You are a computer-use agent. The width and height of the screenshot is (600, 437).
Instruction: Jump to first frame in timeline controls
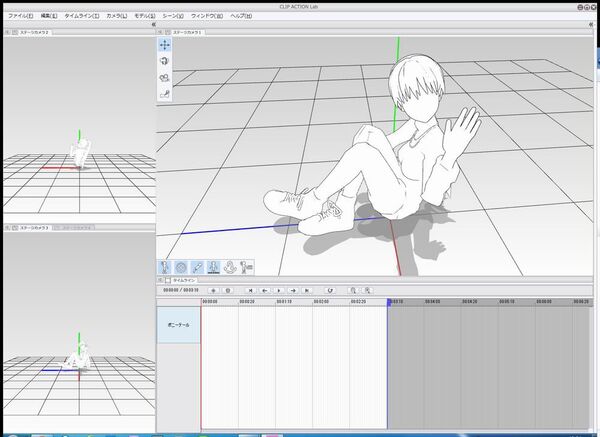click(x=251, y=290)
